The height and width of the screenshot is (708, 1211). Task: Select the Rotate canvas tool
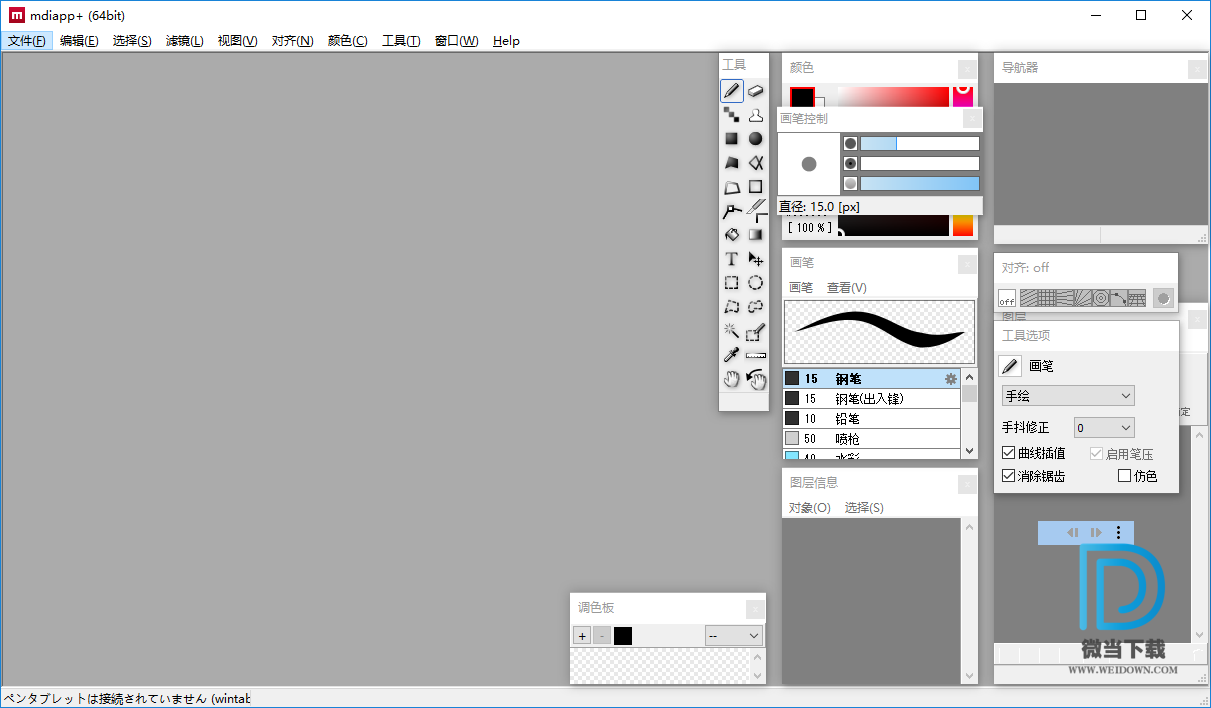(x=756, y=379)
